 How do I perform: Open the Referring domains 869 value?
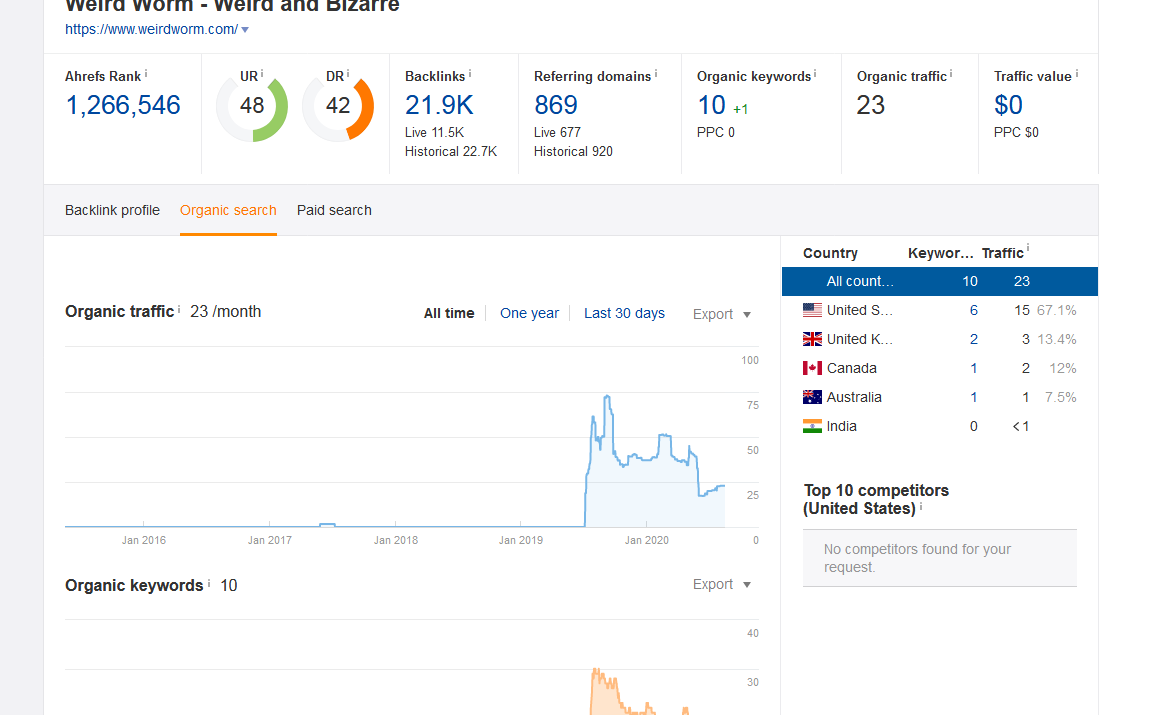pos(556,105)
